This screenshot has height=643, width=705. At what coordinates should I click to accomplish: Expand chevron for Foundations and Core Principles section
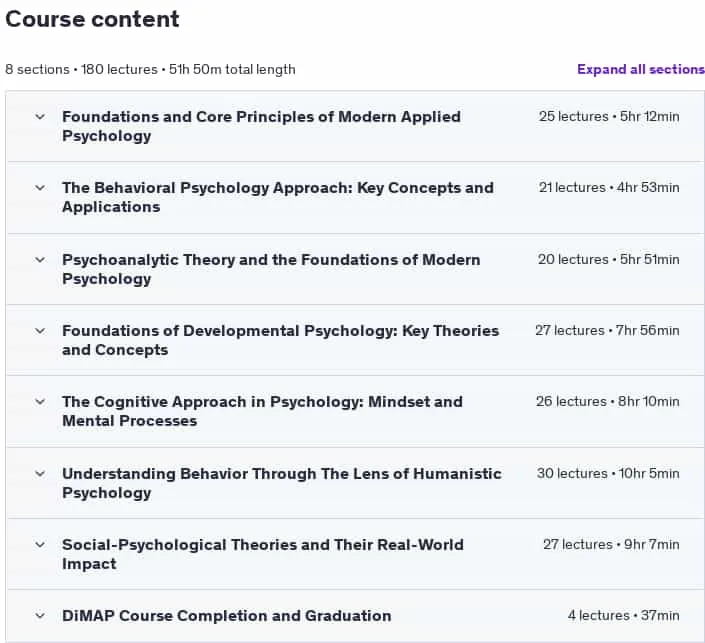coord(40,117)
